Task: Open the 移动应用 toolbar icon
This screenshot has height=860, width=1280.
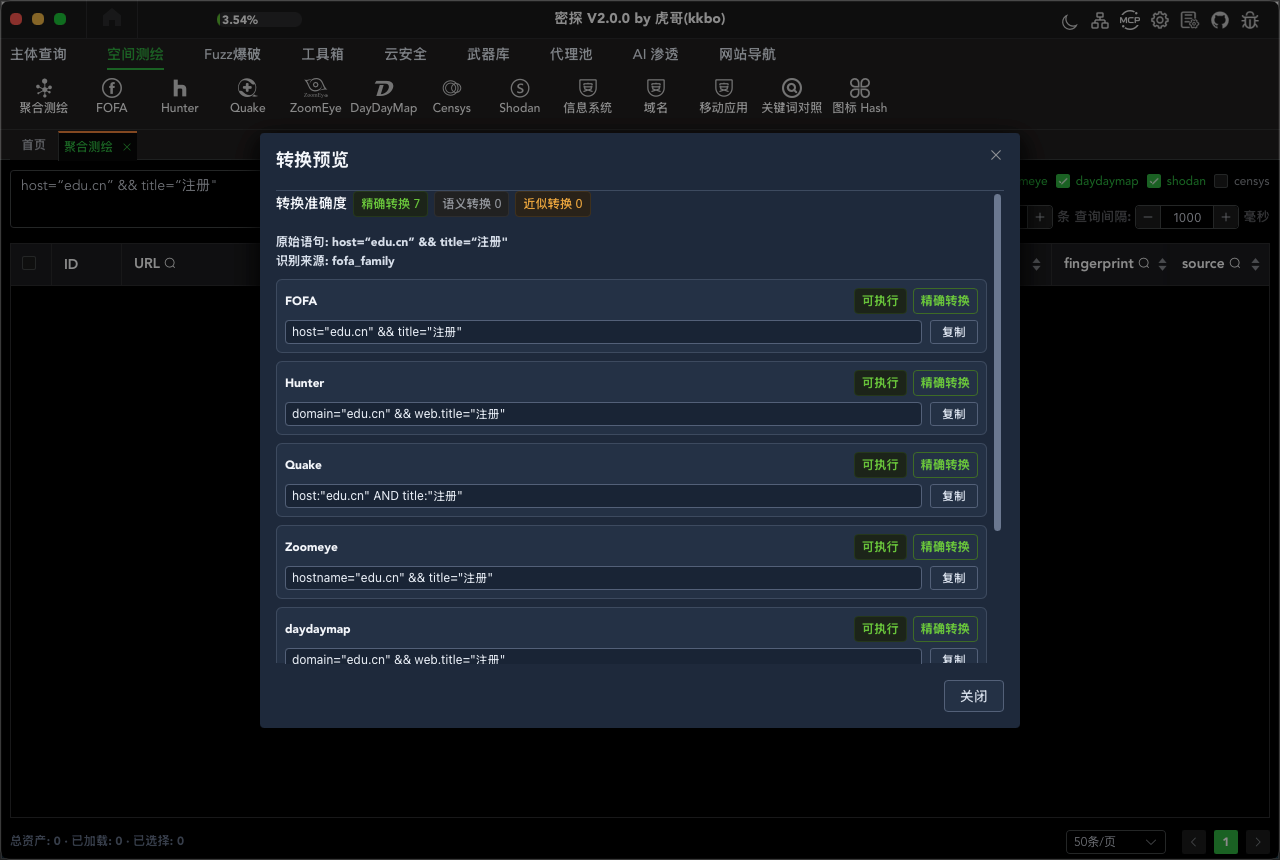Action: (x=724, y=96)
